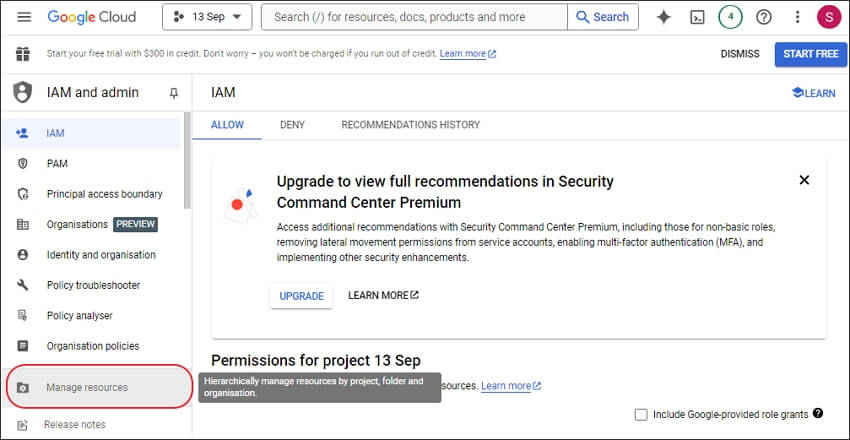Click the role grants help icon
Viewport: 850px width, 440px height.
(818, 413)
